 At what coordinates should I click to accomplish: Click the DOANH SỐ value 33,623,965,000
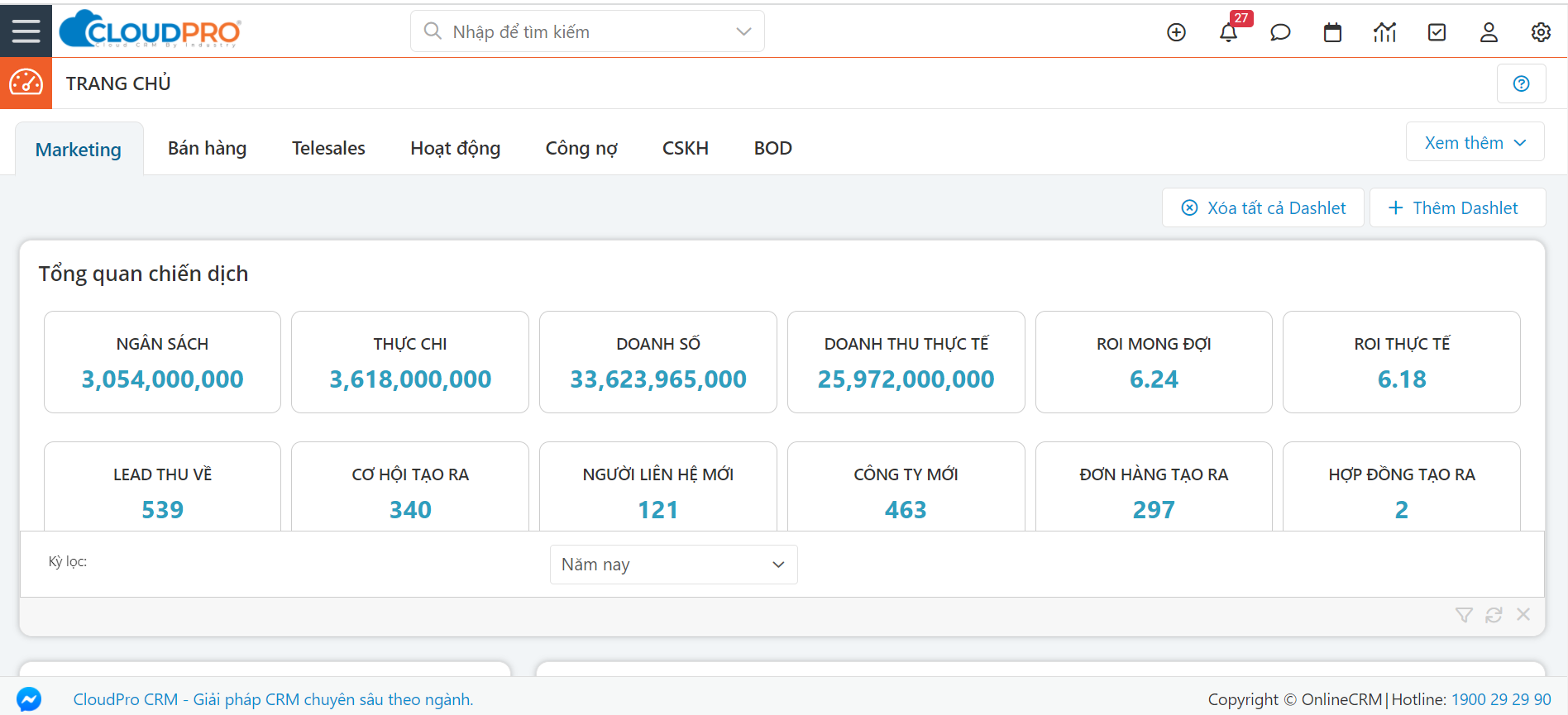658,379
